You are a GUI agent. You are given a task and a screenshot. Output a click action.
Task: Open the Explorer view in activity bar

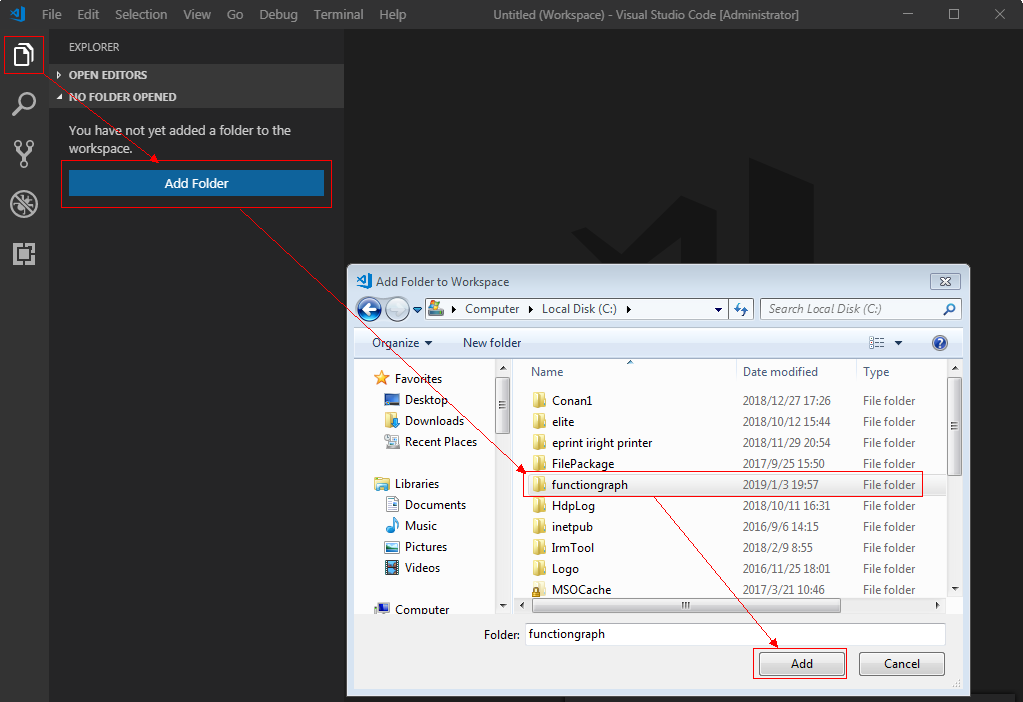24,55
